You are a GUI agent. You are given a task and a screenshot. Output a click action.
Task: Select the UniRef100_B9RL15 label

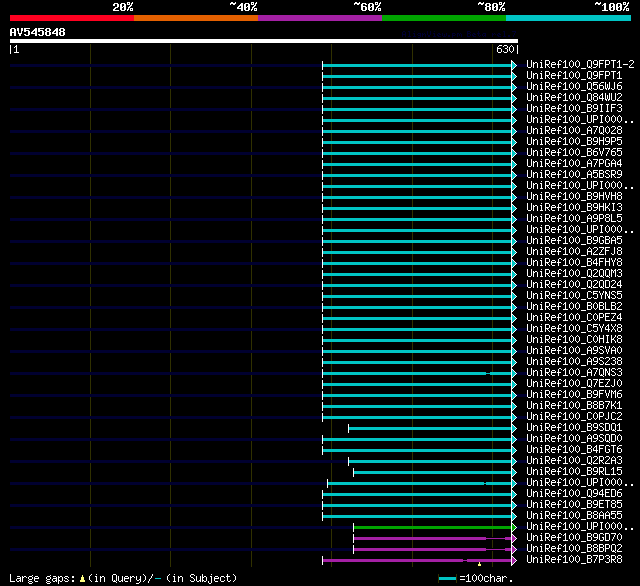(574, 472)
